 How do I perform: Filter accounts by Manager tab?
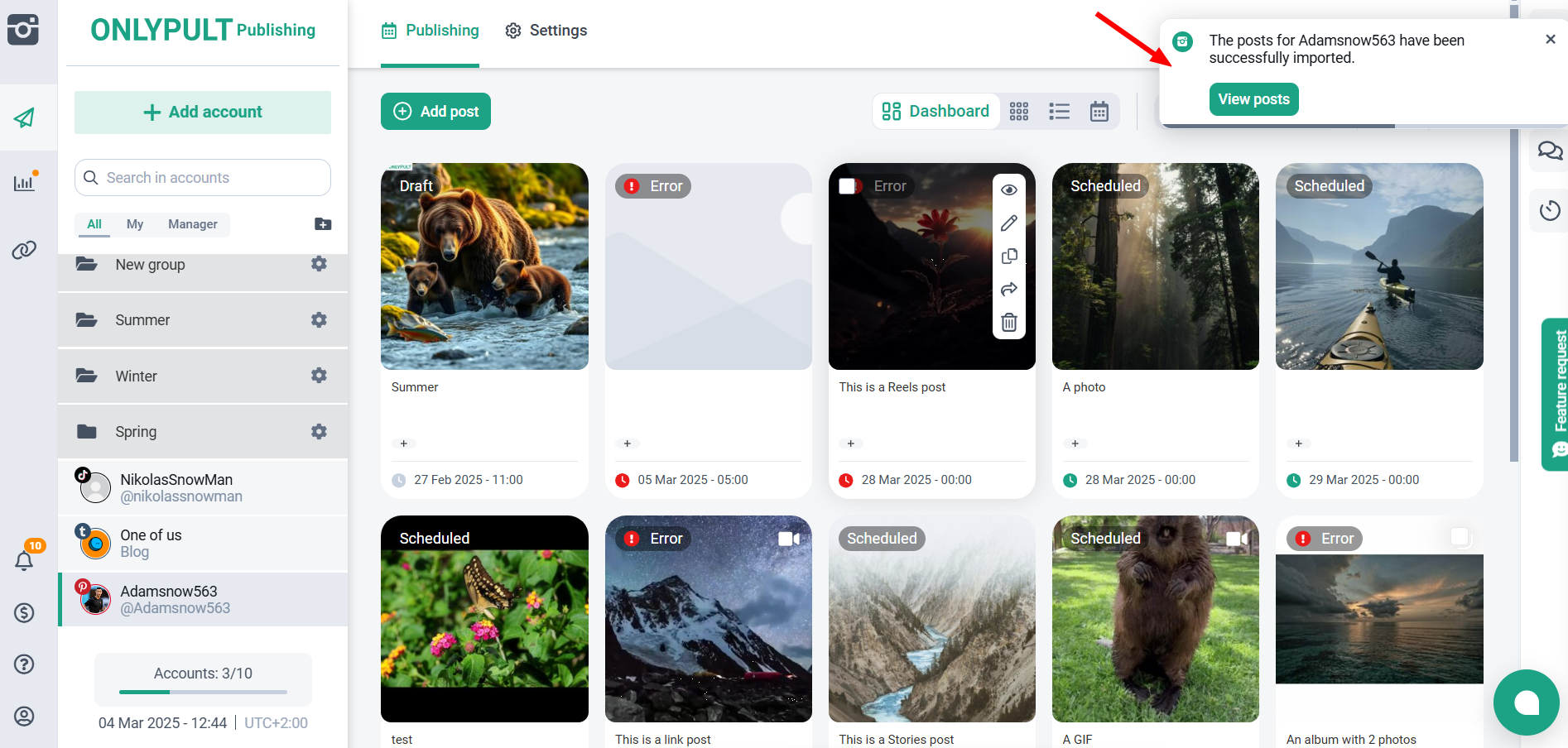pos(192,224)
